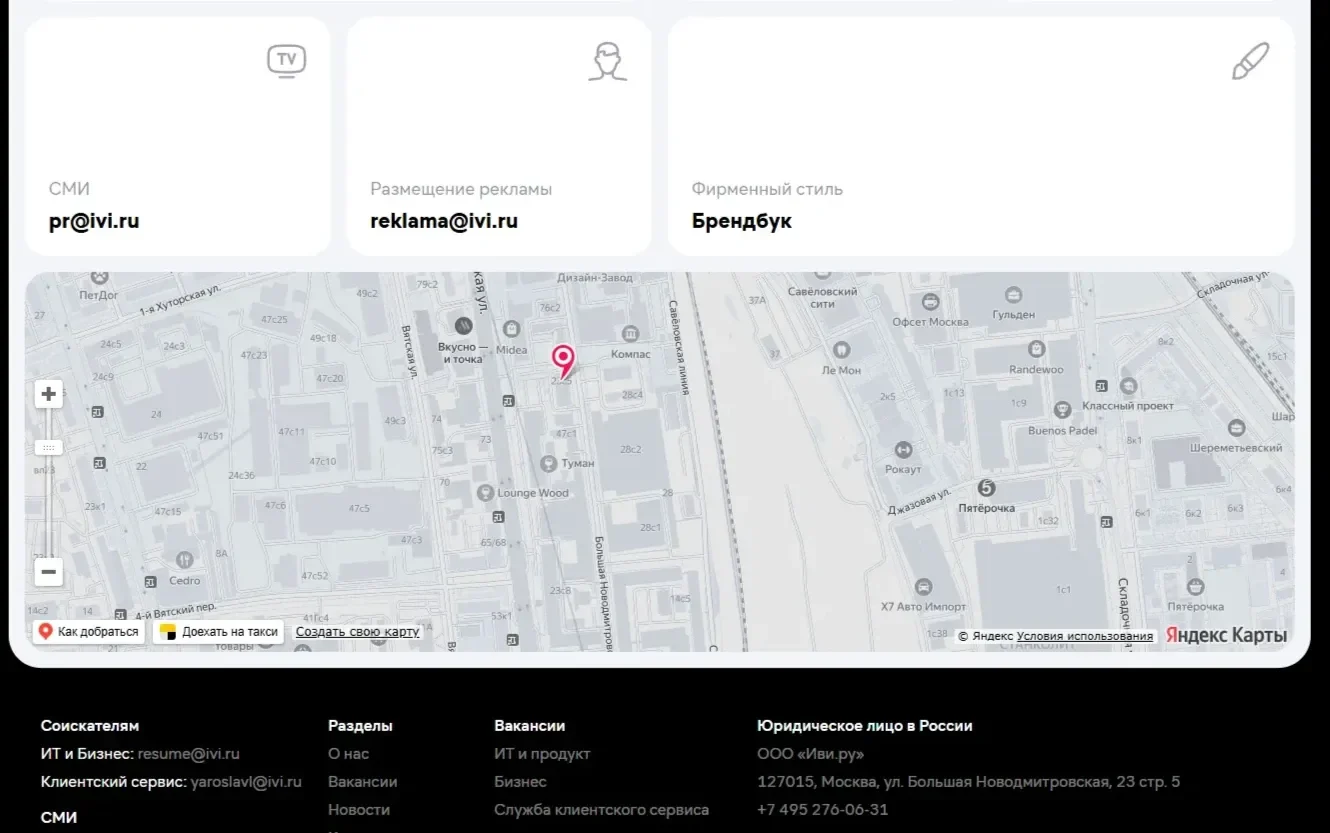Image resolution: width=1330 pixels, height=833 pixels.
Task: Click the address 127015, Москва, ул. Большая Новодмитровская
Action: point(968,782)
